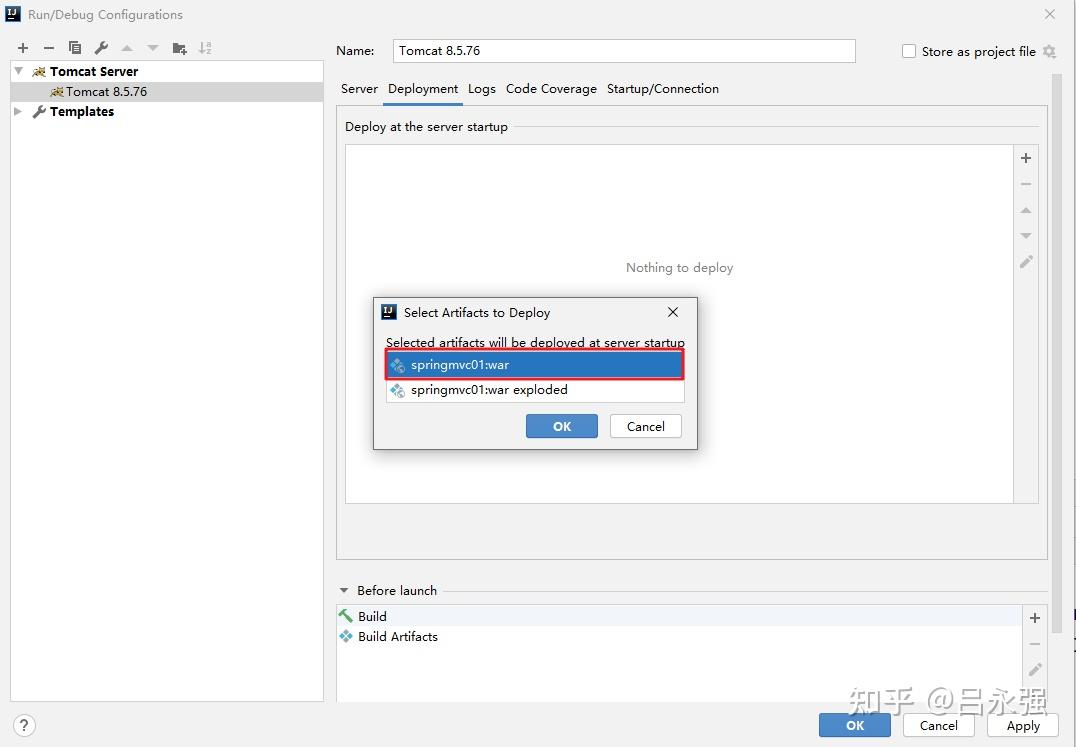Collapse the Tomcat Server tree node

19,71
